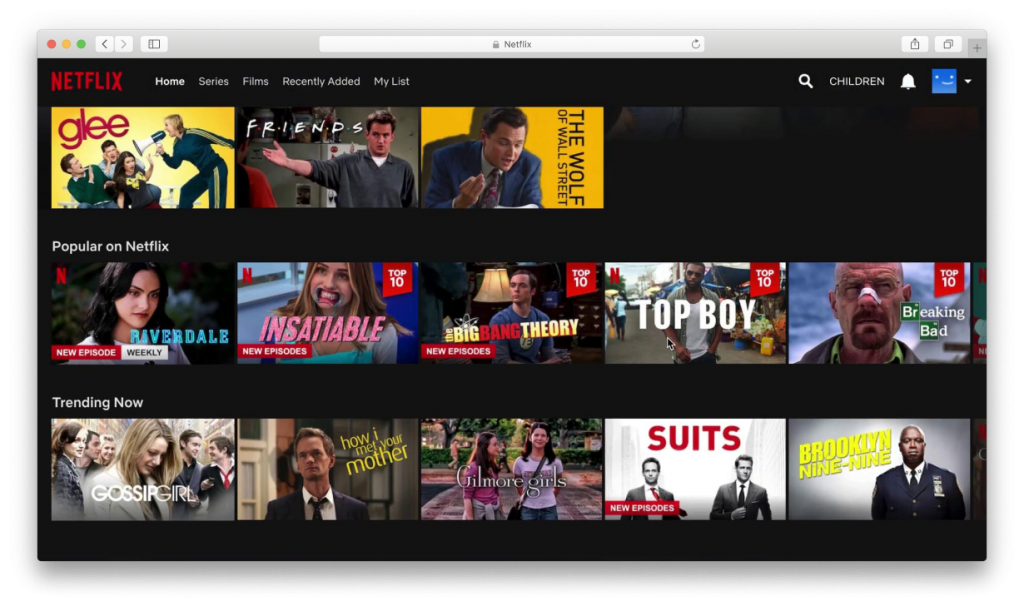Open the Brooklyn Nine-Nine thumbnail
This screenshot has width=1024, height=606.
pyautogui.click(x=879, y=470)
